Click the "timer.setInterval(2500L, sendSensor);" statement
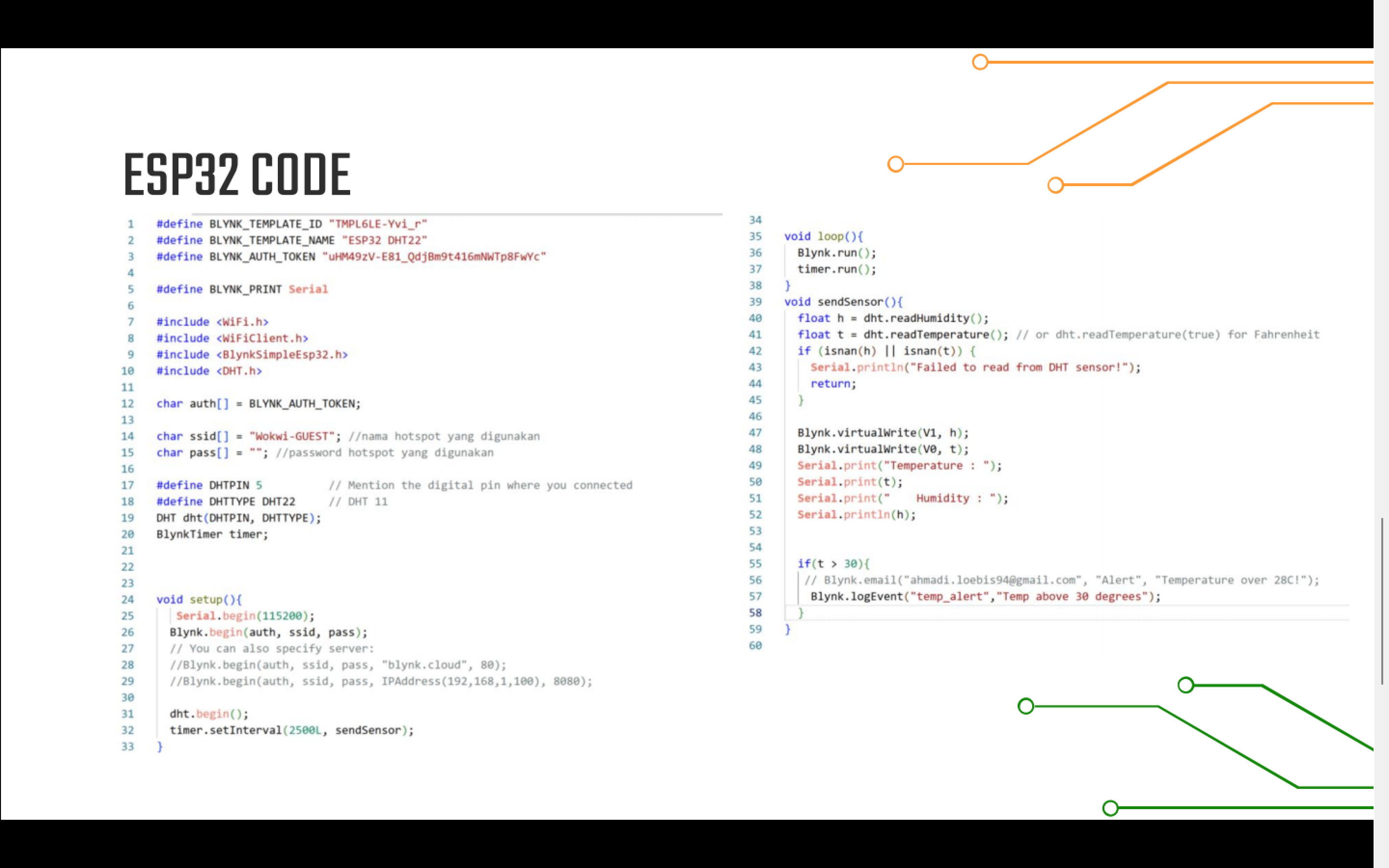This screenshot has width=1389, height=868. (x=292, y=730)
